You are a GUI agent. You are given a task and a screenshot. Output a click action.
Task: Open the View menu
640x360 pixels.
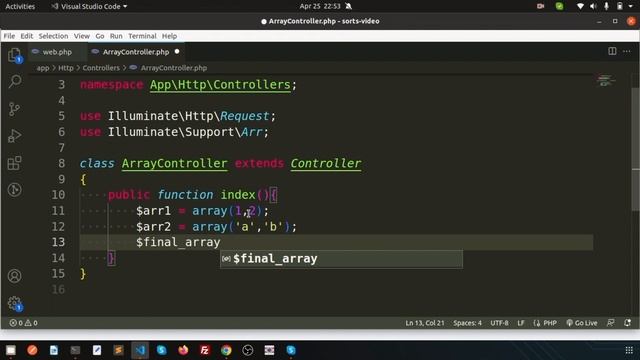coord(82,36)
